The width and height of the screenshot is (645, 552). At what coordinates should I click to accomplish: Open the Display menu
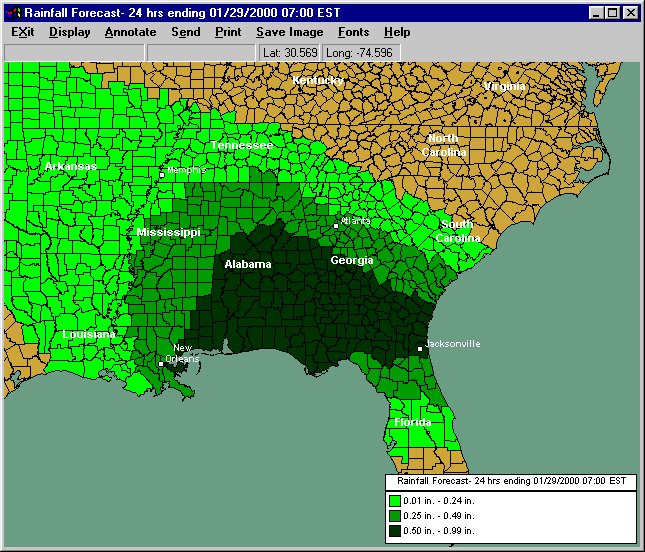[x=69, y=32]
